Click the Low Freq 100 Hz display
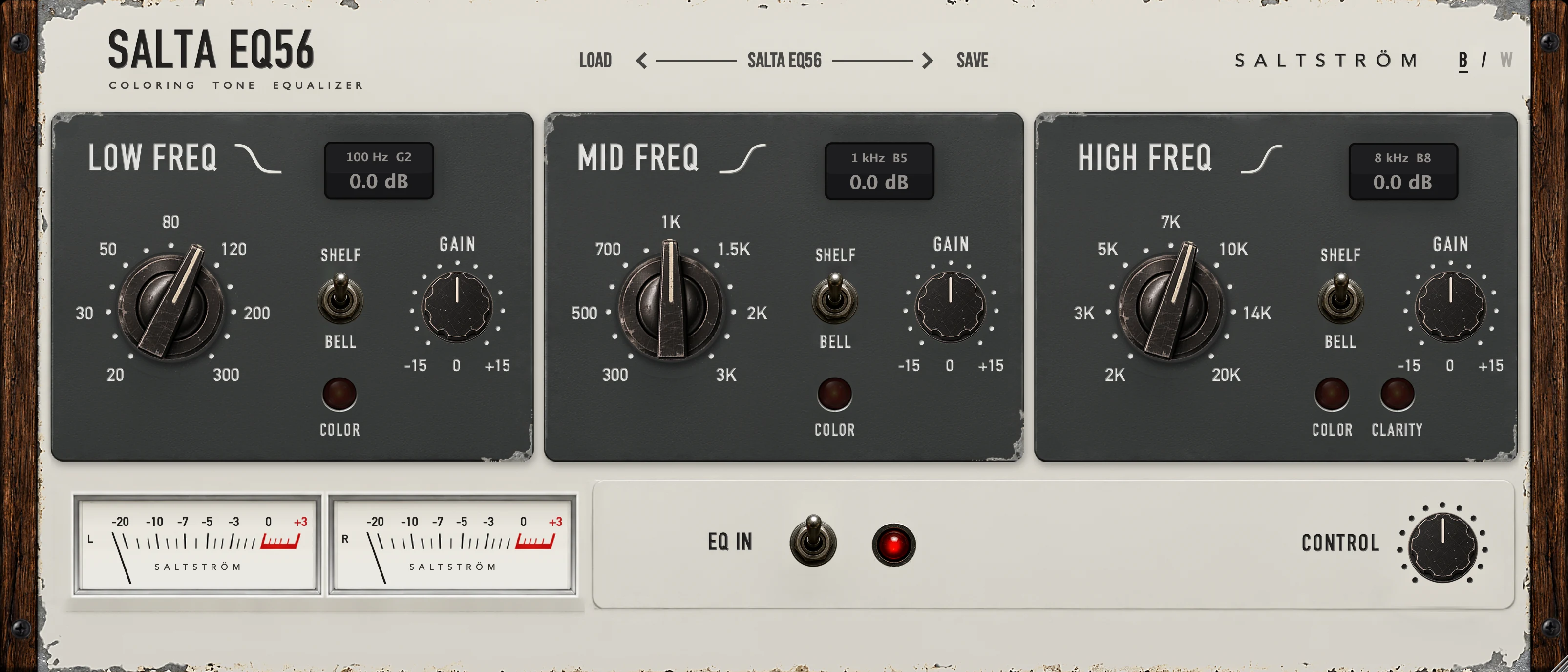Screen dimensions: 1568x672 379,170
